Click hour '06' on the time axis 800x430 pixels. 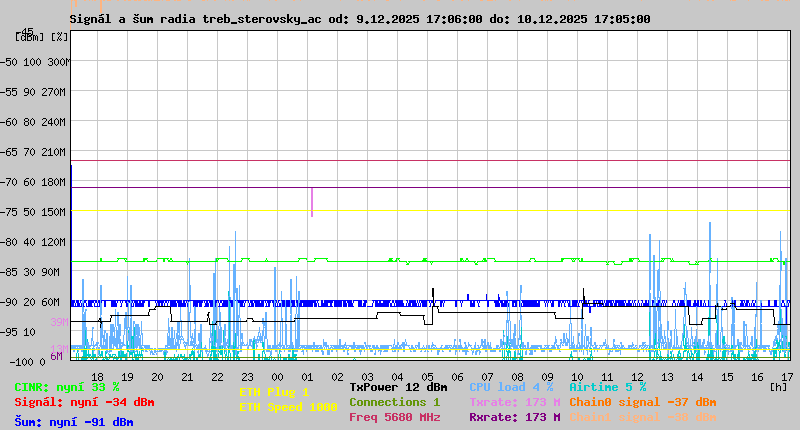tap(457, 377)
